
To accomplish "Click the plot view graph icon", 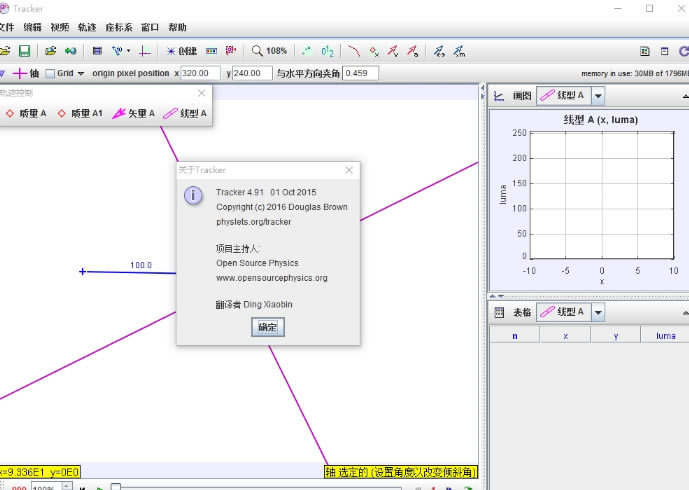I will point(499,96).
